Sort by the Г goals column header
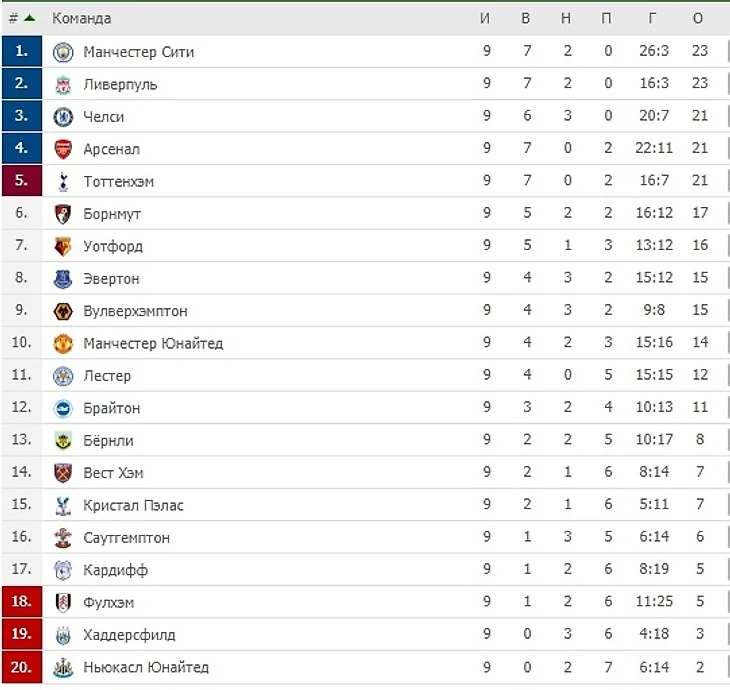Viewport: 730px width, 690px height. [653, 18]
